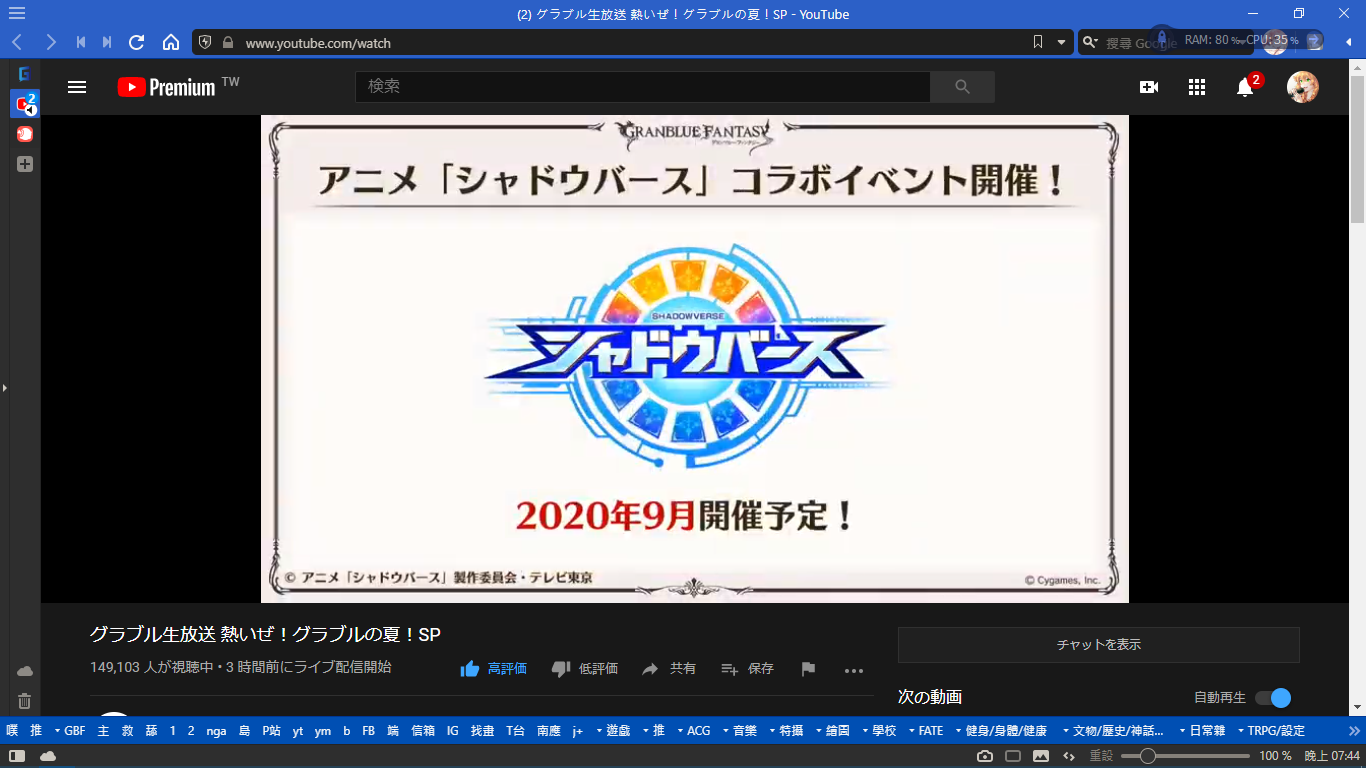Open the tracker blocker shield icon
Image resolution: width=1366 pixels, height=768 pixels.
[x=205, y=42]
